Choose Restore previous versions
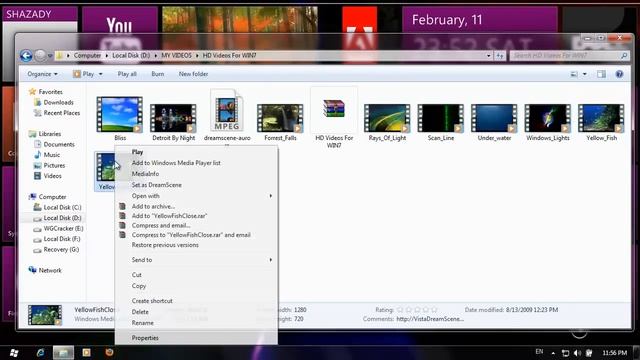640x360 pixels. [x=165, y=245]
